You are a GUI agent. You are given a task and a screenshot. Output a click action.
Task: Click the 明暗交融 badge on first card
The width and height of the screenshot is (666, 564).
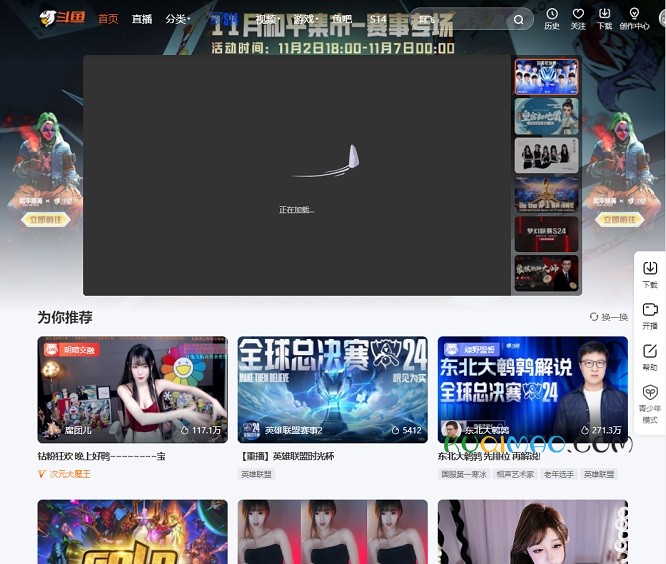tap(71, 350)
